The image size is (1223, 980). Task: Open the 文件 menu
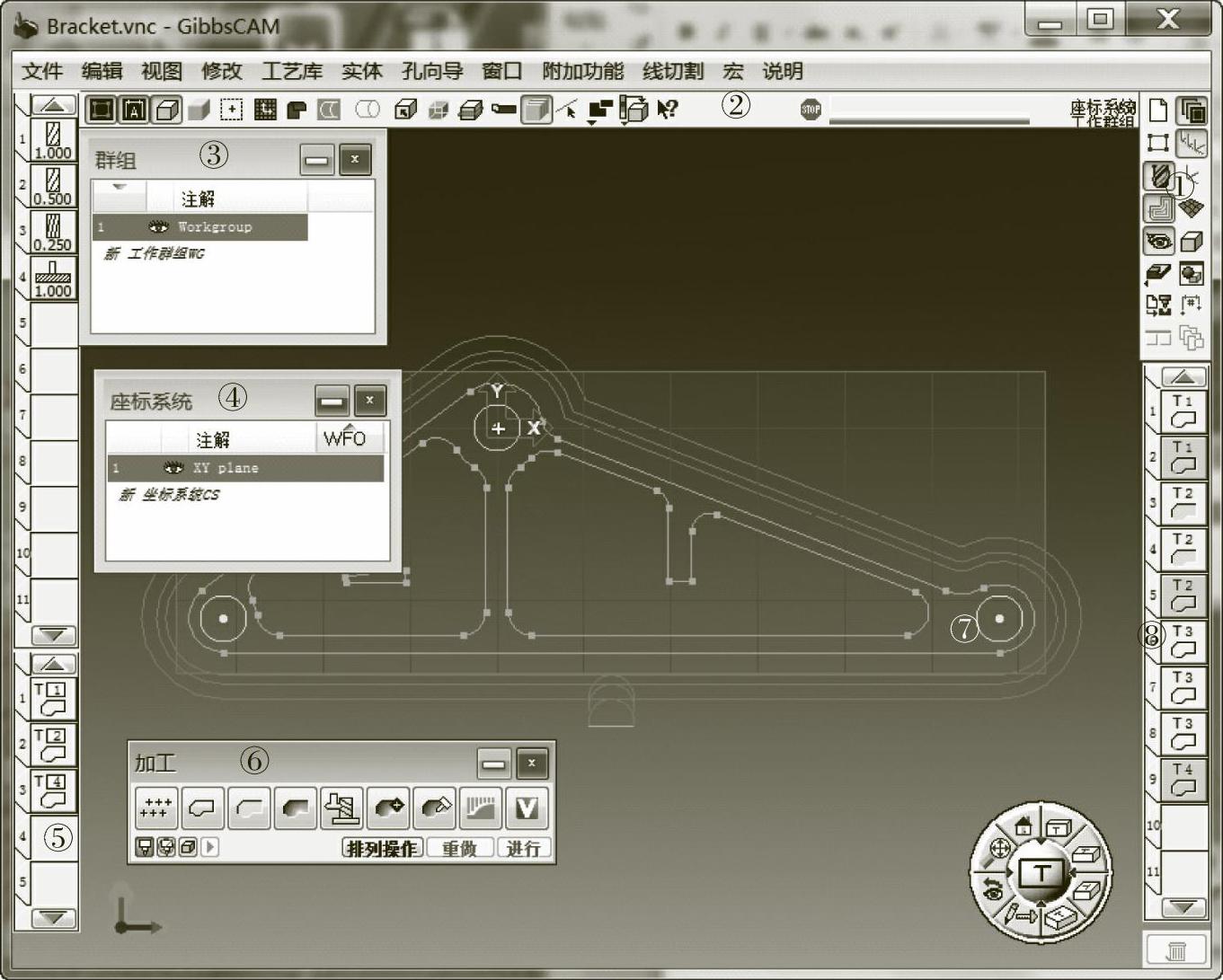pos(41,72)
